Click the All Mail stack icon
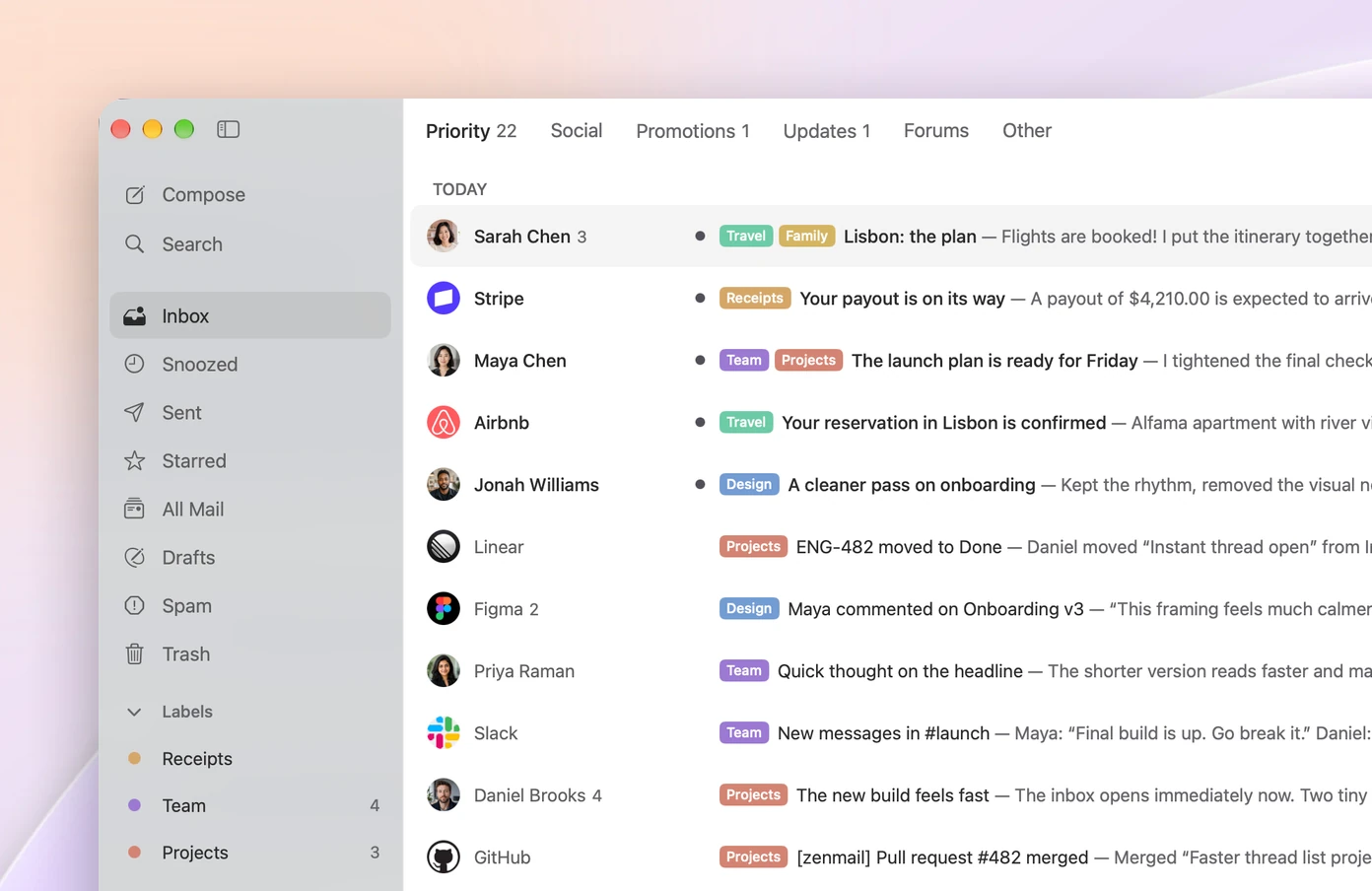Image resolution: width=1372 pixels, height=891 pixels. (135, 510)
